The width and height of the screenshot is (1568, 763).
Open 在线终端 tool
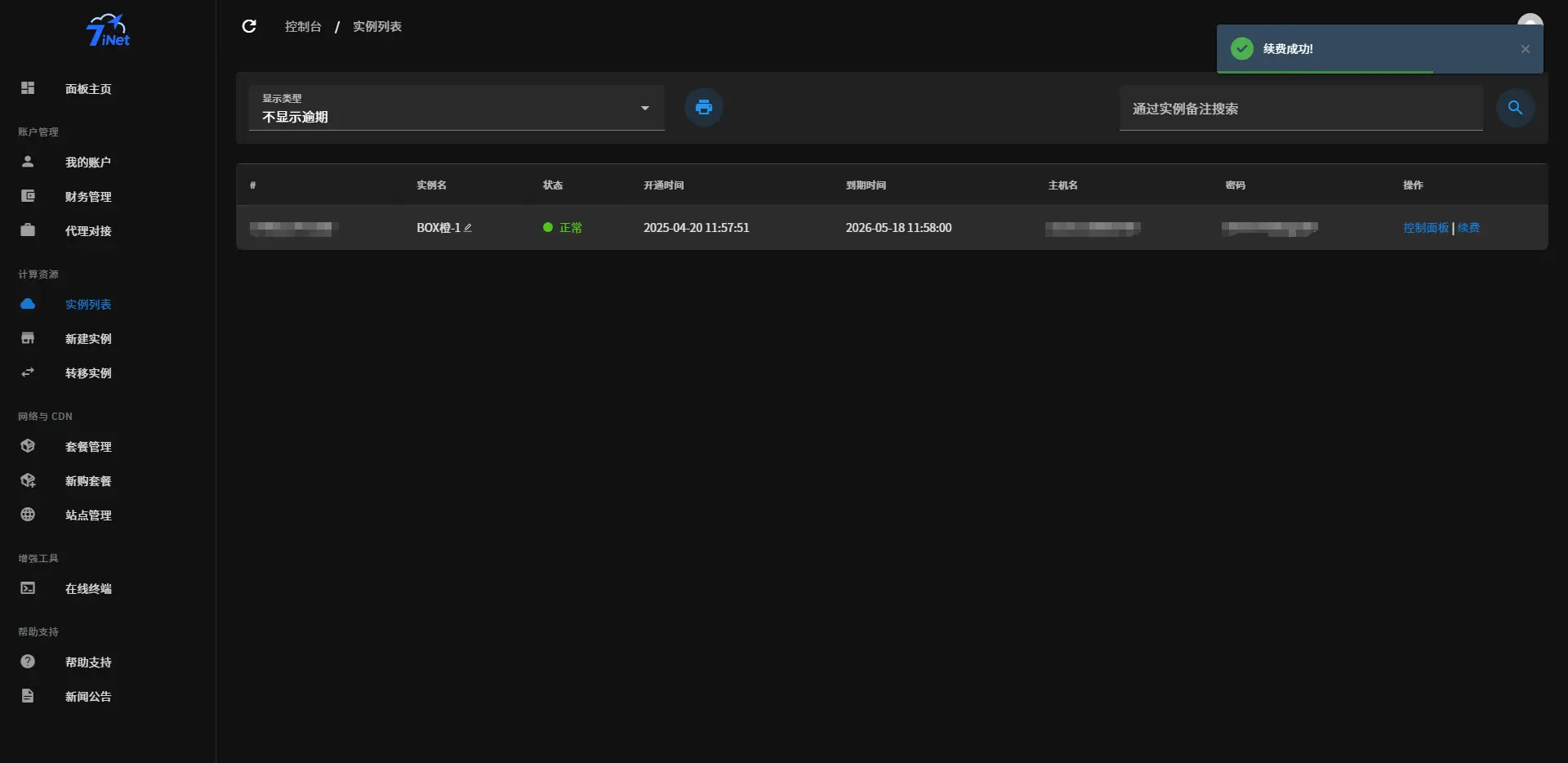(88, 589)
